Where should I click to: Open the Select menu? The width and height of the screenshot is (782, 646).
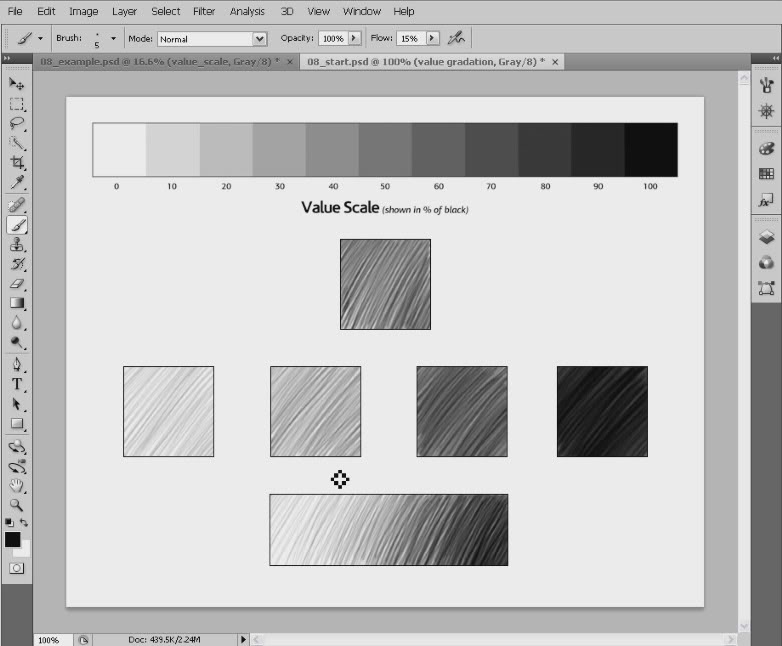click(x=166, y=11)
